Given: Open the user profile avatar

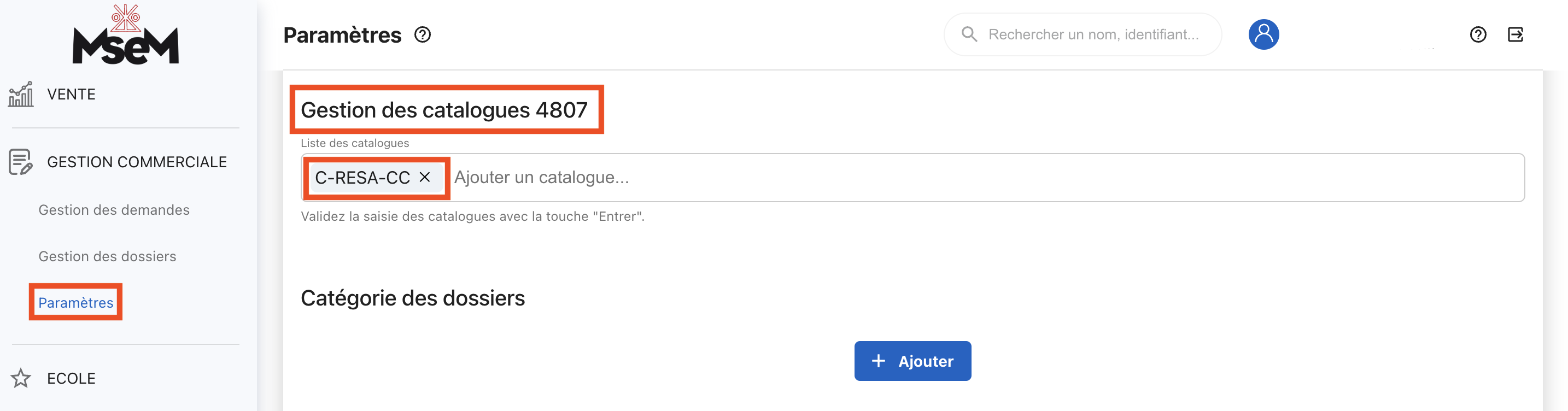Looking at the screenshot, I should pyautogui.click(x=1263, y=34).
